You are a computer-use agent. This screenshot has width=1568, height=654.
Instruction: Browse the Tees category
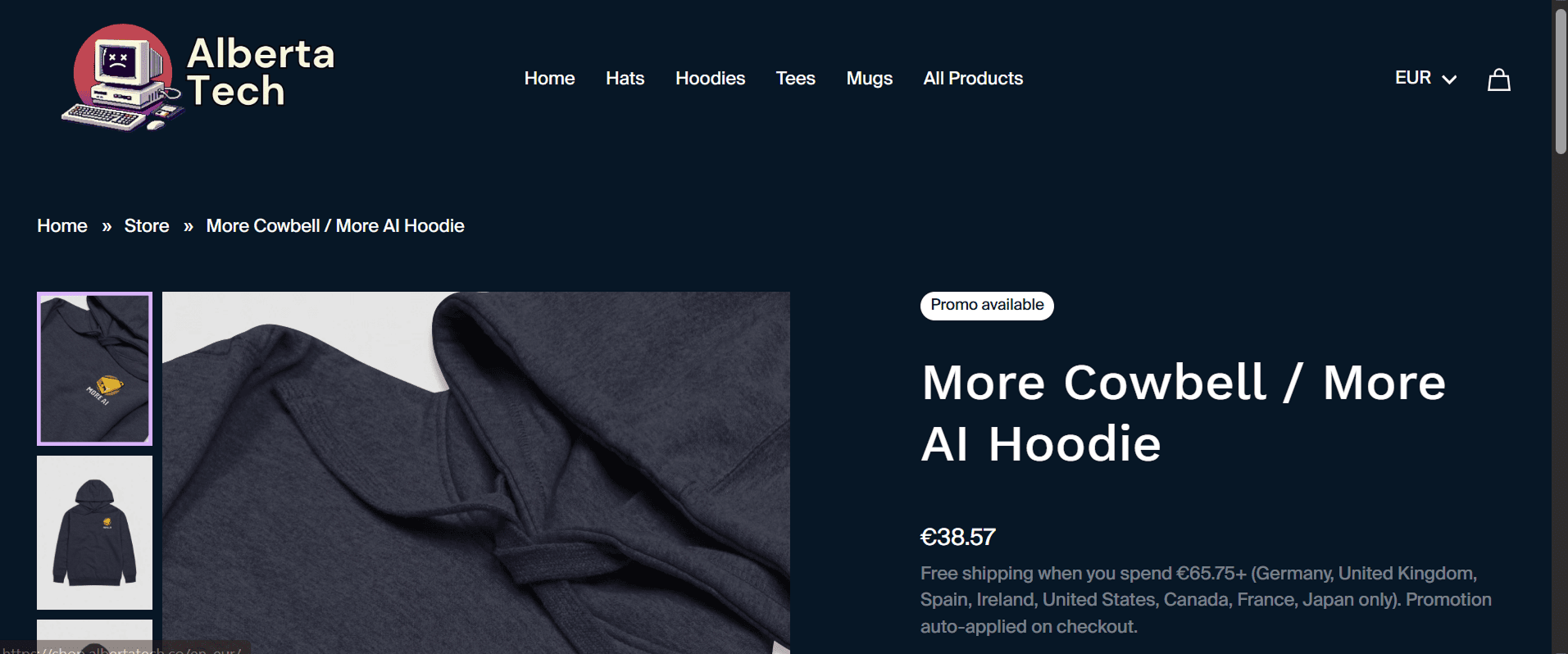click(x=795, y=79)
